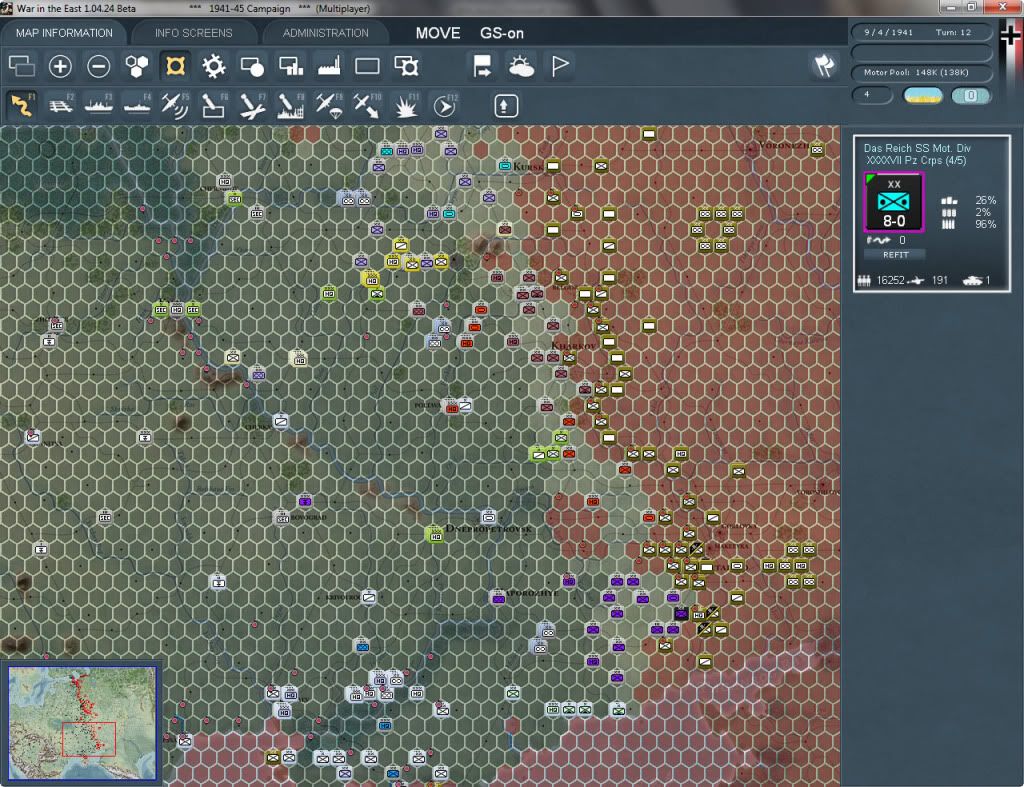Select Rail mode (F2) track icon
Screen dimensions: 1024x787
tap(61, 105)
